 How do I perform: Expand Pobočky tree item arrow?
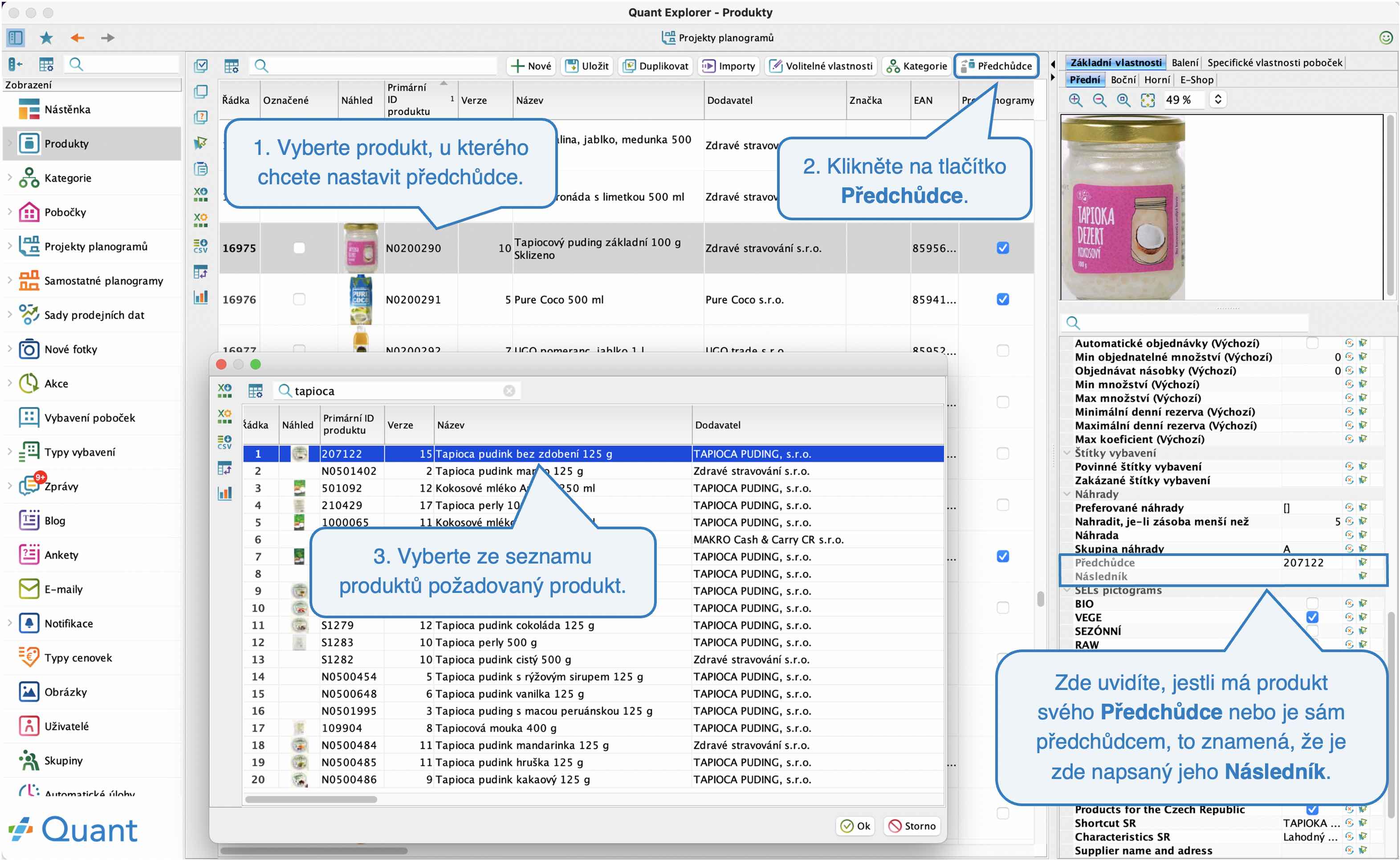(10, 212)
